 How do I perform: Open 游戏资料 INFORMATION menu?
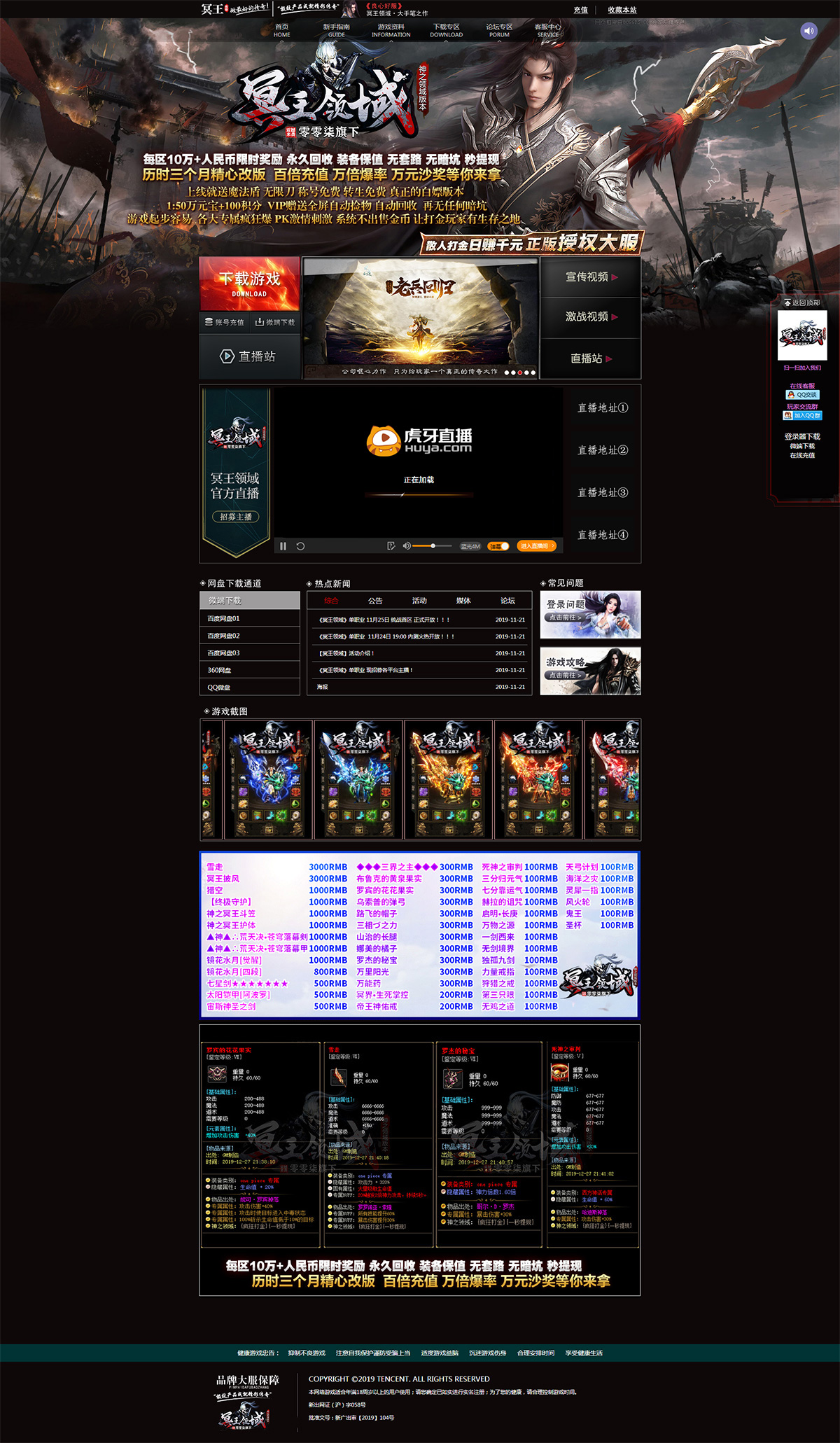tap(391, 30)
